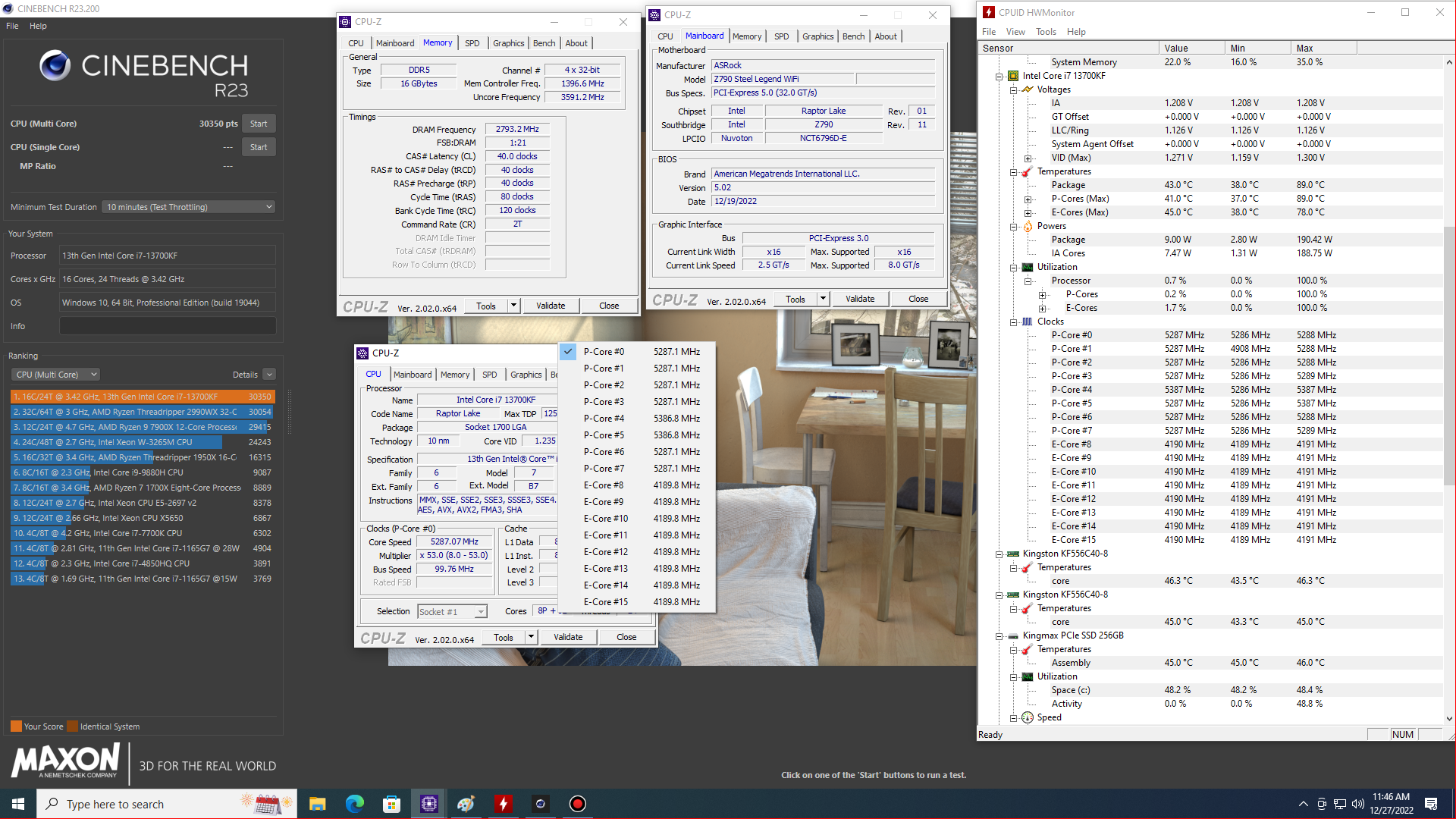Open the Minimum Test Duration dropdown
Screen dimensions: 1456x819
[189, 207]
